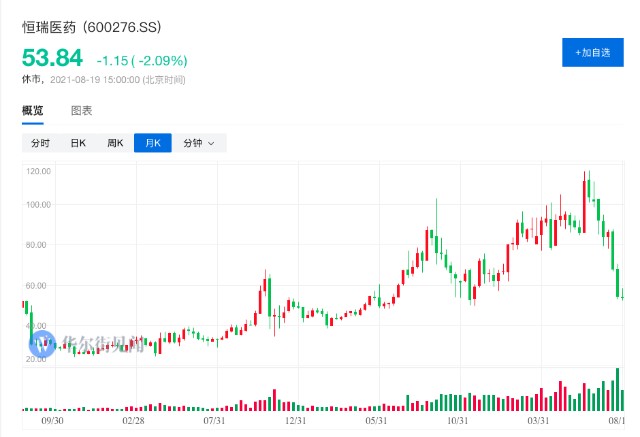Expand the 分钟 minutes dropdown
Screen dimensions: 640x437
point(199,143)
